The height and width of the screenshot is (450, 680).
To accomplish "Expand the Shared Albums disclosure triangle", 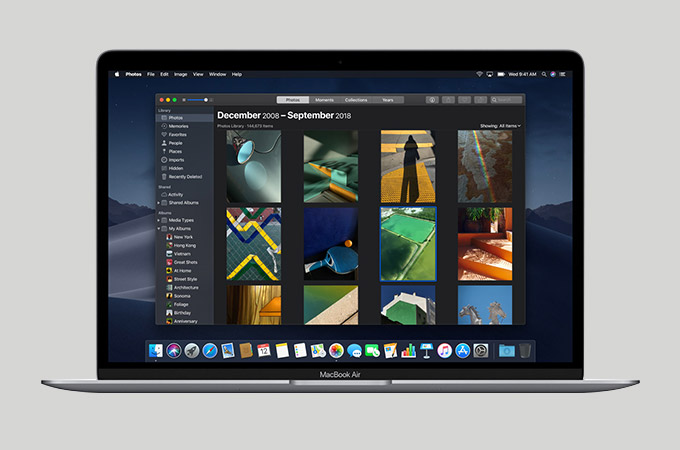I will (x=158, y=203).
